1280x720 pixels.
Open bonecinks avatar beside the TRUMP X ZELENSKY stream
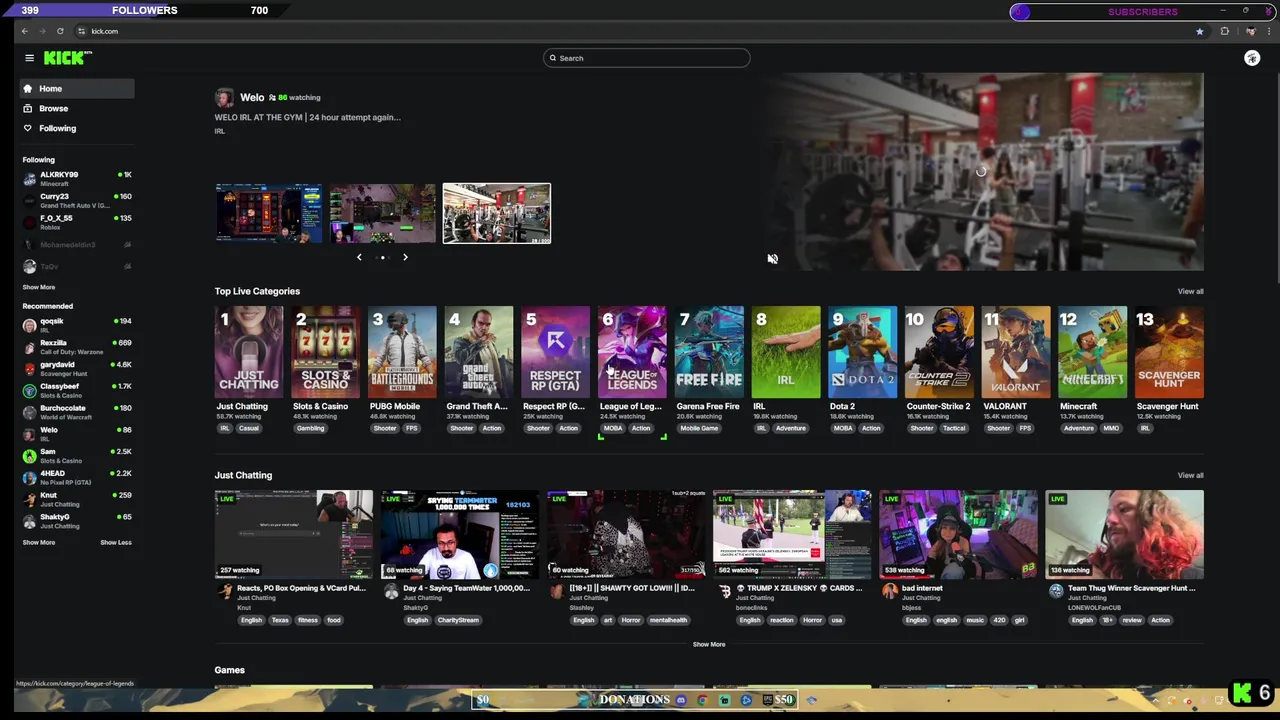click(x=724, y=592)
